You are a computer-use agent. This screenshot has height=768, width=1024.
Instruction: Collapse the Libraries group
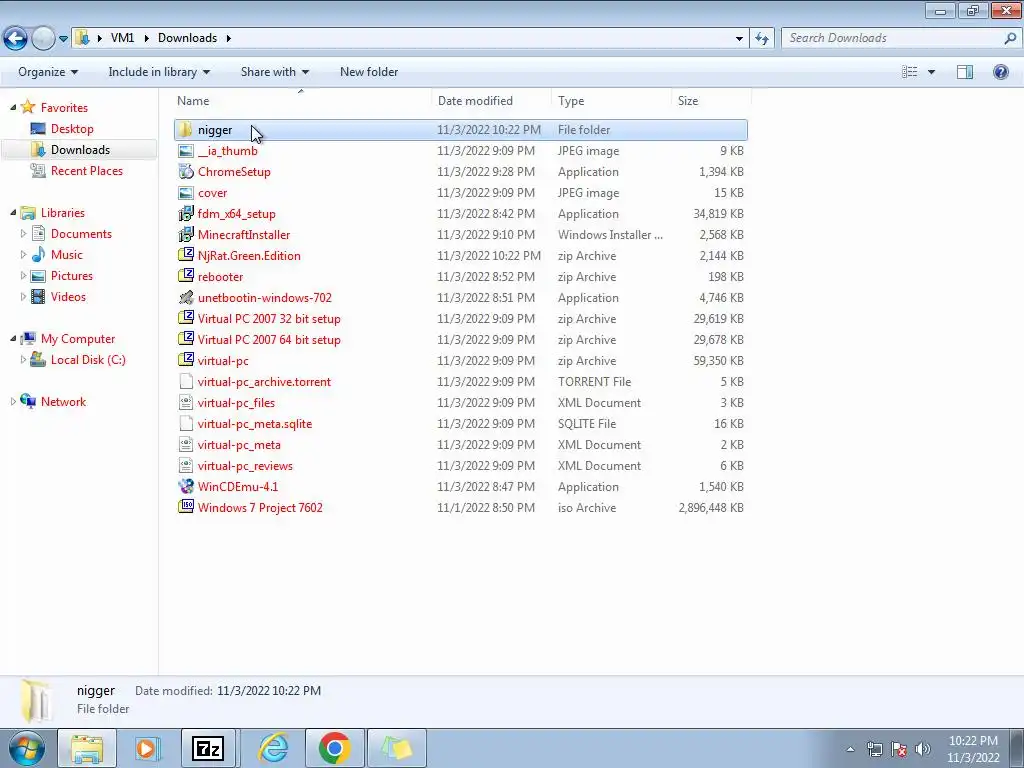coord(14,212)
